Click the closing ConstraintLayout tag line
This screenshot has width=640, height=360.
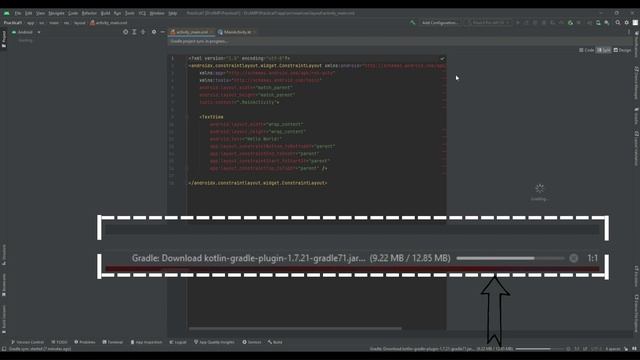click(258, 183)
